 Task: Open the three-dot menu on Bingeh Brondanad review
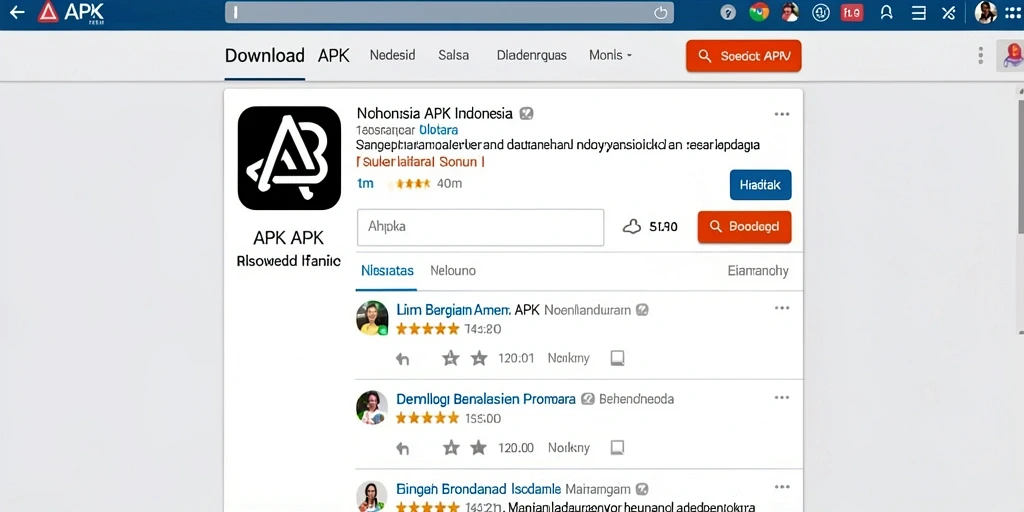click(x=782, y=487)
